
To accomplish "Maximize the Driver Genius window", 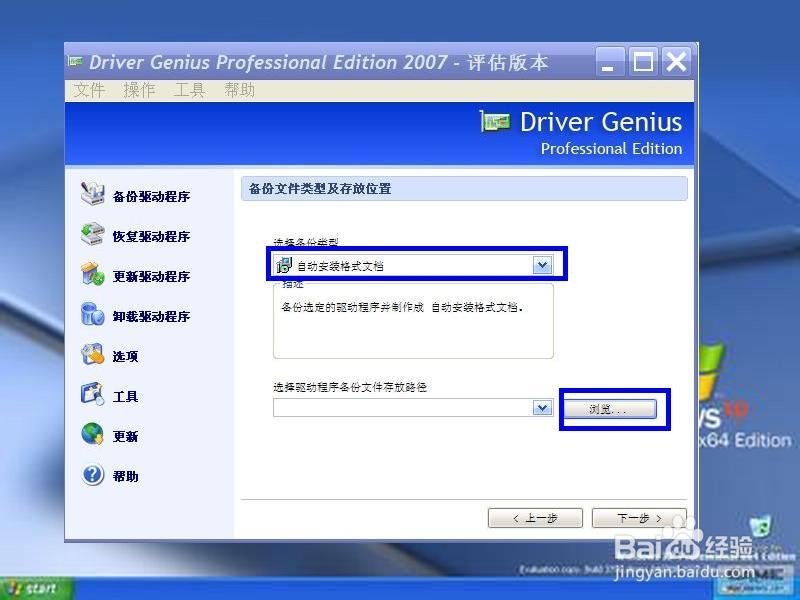I will [x=643, y=63].
